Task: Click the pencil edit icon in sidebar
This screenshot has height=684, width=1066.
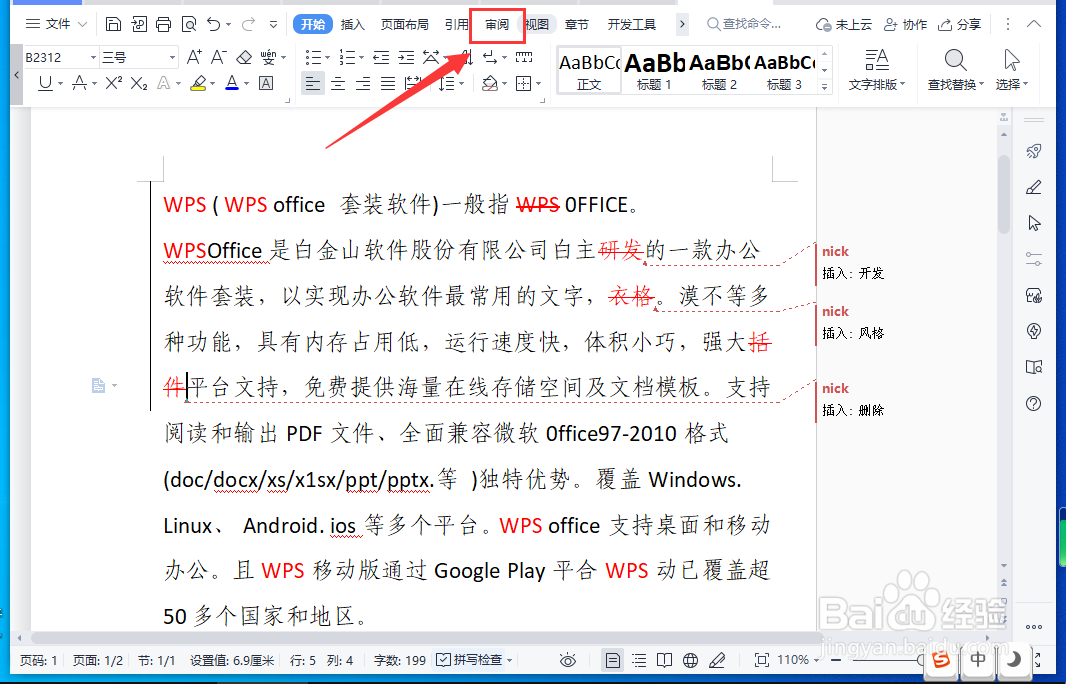Action: point(1033,187)
